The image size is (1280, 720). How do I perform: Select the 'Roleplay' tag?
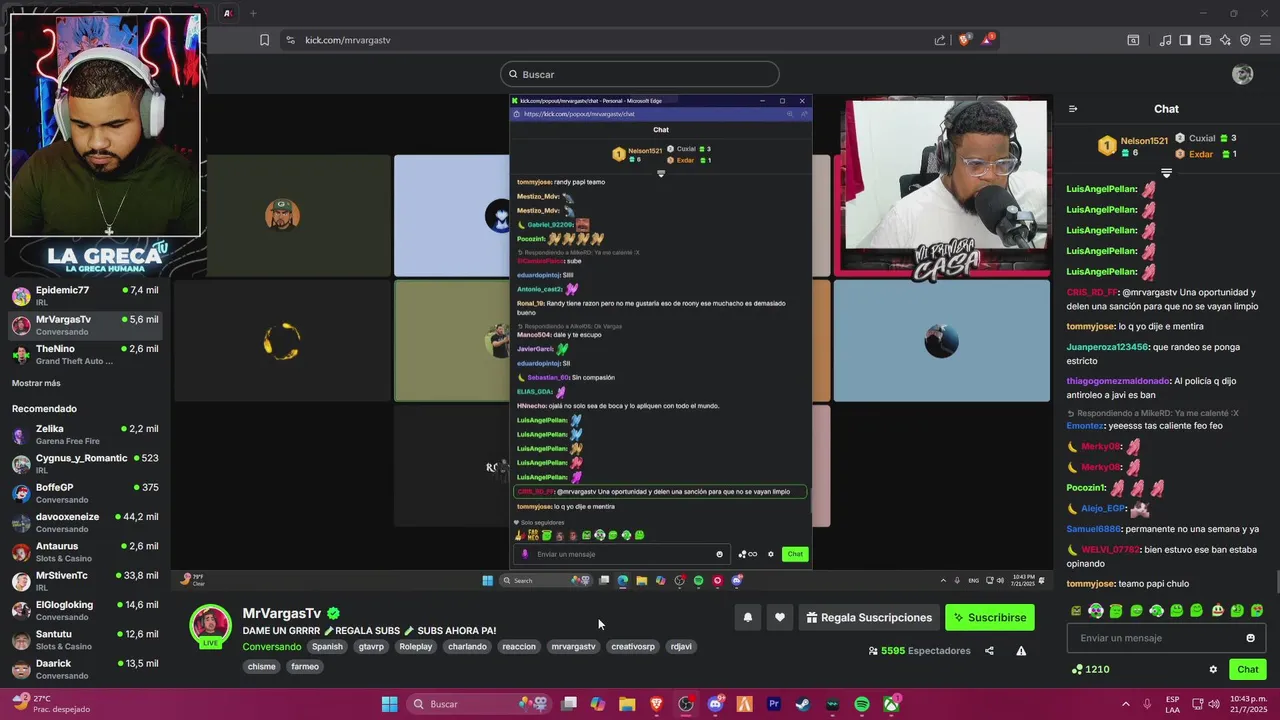tap(416, 647)
